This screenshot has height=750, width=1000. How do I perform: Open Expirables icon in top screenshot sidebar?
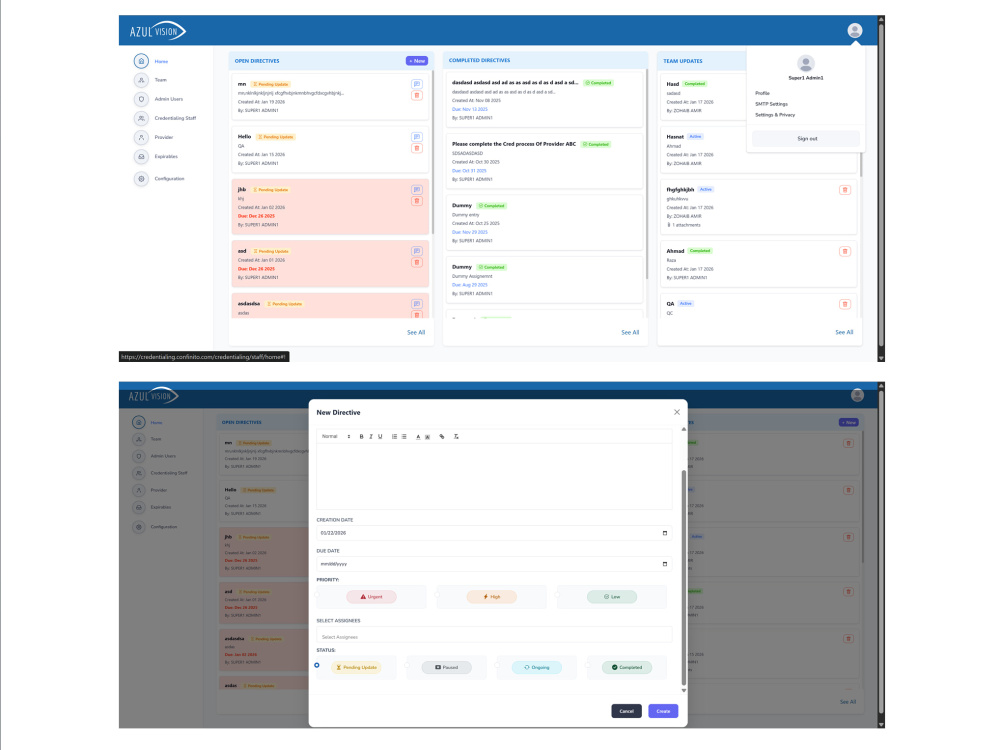[141, 156]
